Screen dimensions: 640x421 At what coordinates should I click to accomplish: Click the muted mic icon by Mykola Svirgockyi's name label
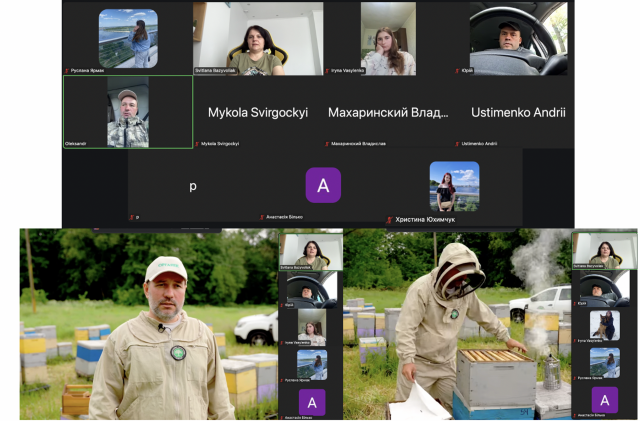pos(197,144)
